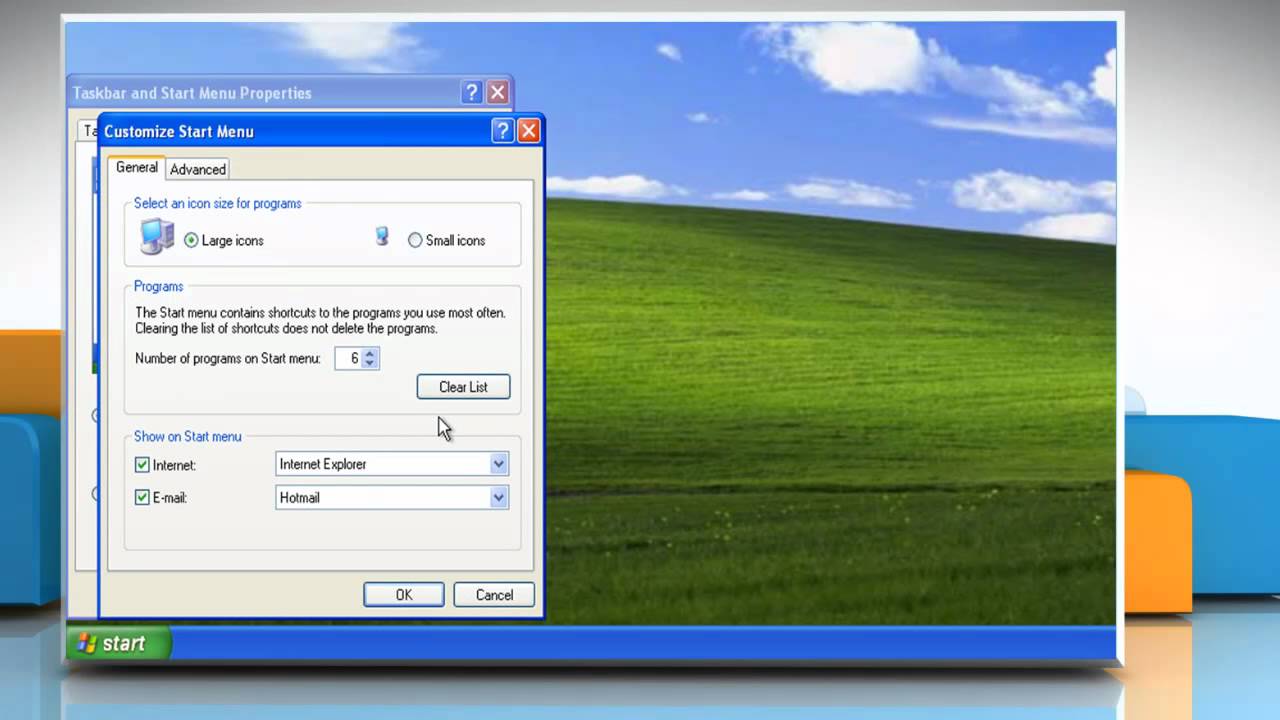Uncheck the Internet checkbox
Viewport: 1280px width, 720px height.
tap(142, 465)
